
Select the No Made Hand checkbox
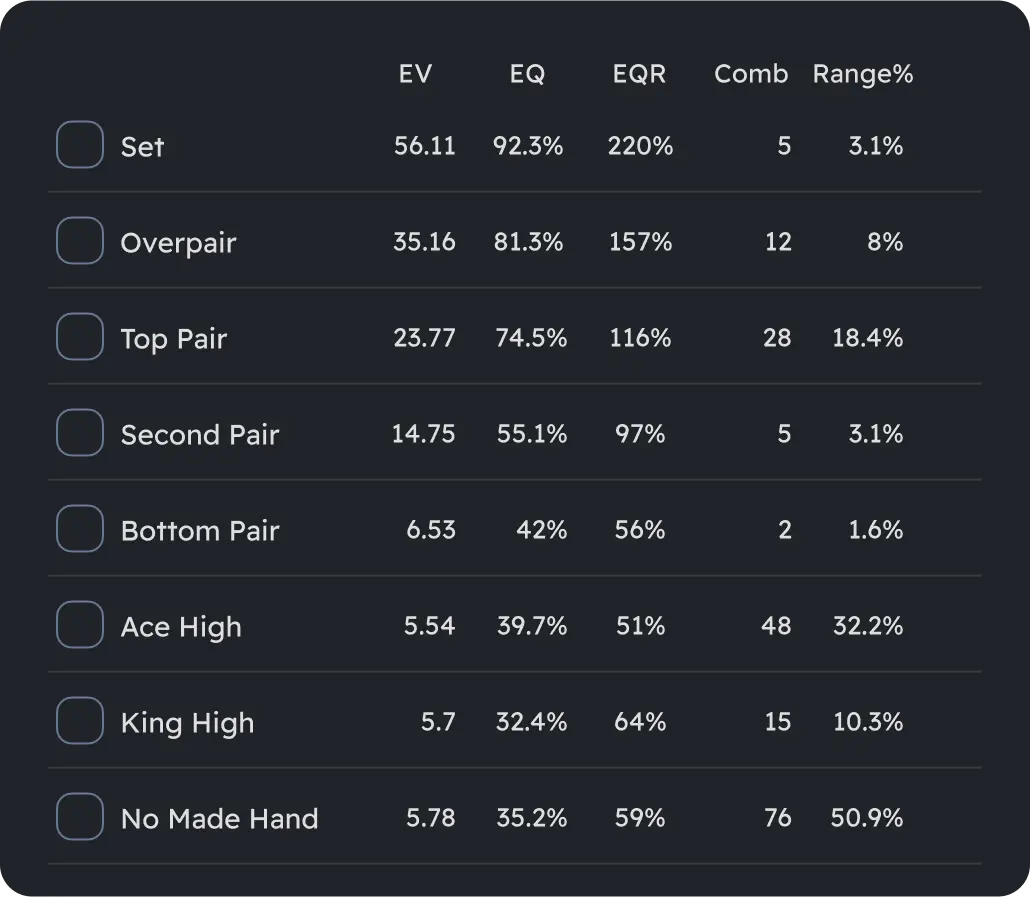coord(79,817)
